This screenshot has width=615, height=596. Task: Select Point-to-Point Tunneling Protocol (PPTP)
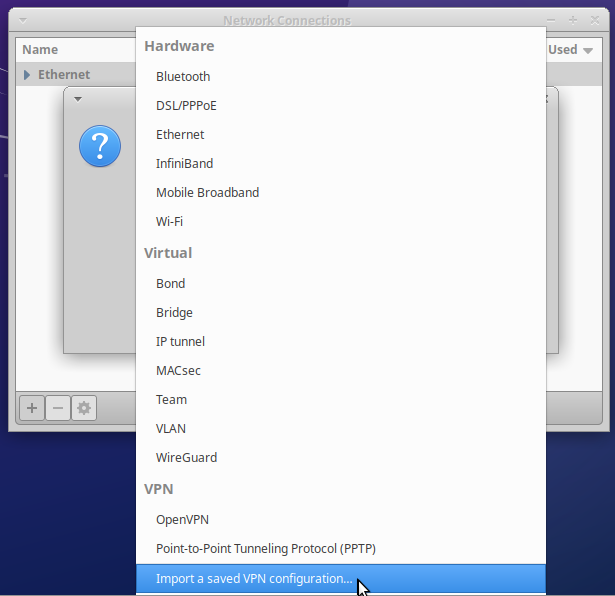tap(265, 549)
